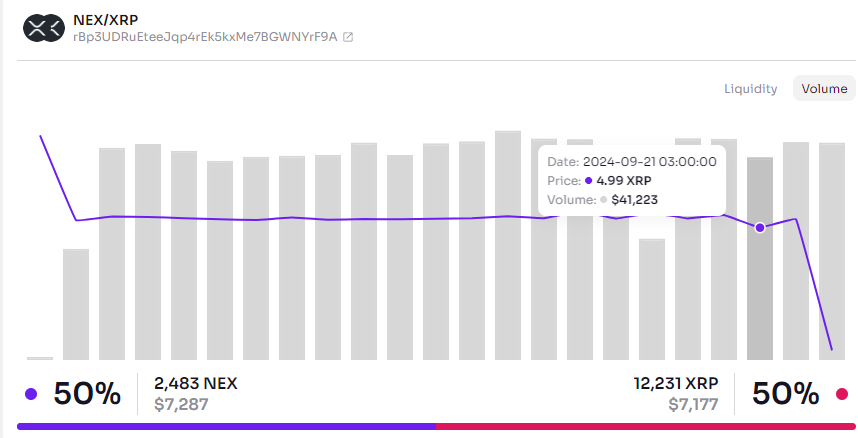Click the $7,177 XRP value
Viewport: 858px width, 438px height.
click(x=693, y=405)
